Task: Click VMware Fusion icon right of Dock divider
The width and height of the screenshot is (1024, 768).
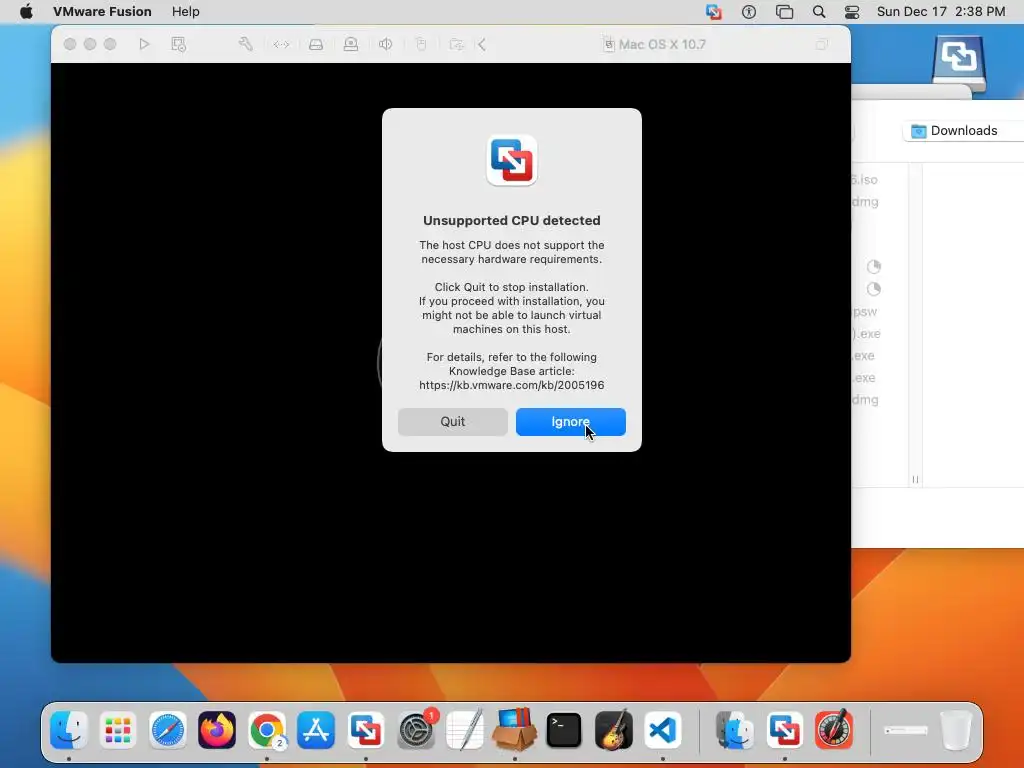Action: 784,729
